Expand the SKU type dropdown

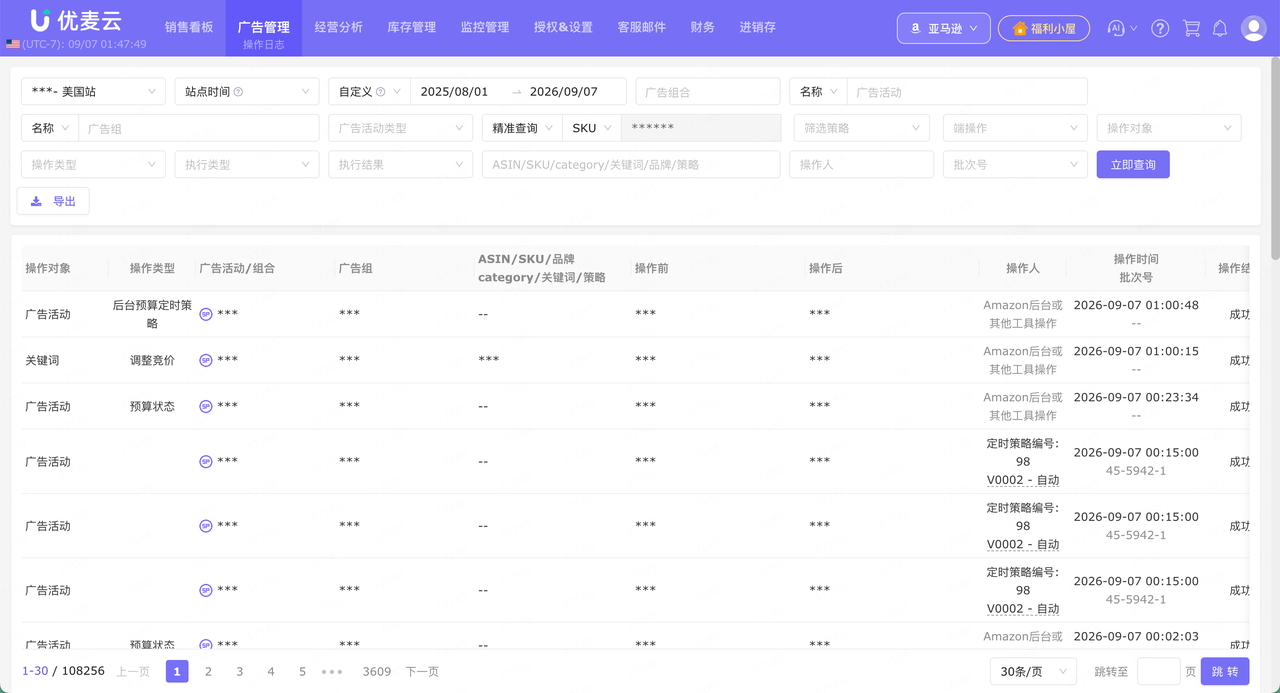click(x=592, y=128)
